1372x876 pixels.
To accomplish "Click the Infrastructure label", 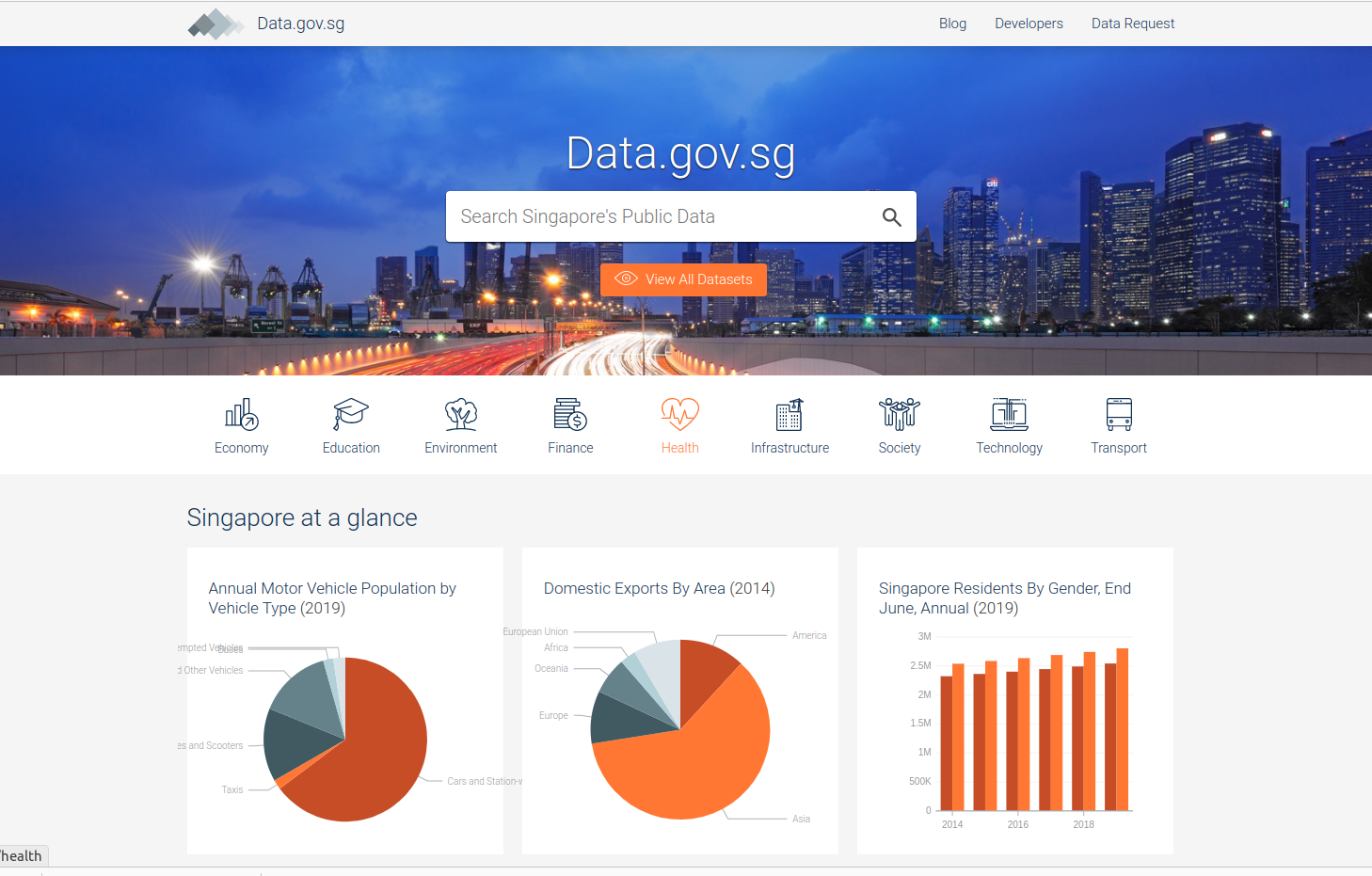I will click(790, 448).
